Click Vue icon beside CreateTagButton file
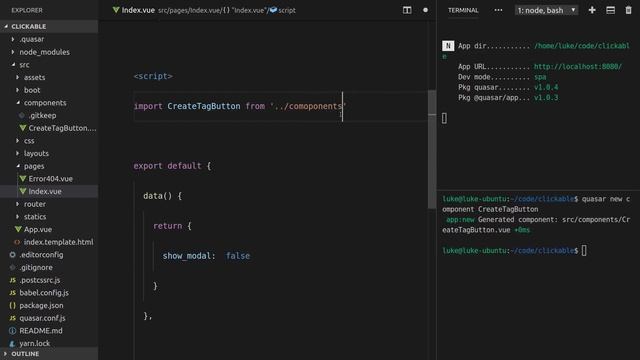 [x=23, y=128]
